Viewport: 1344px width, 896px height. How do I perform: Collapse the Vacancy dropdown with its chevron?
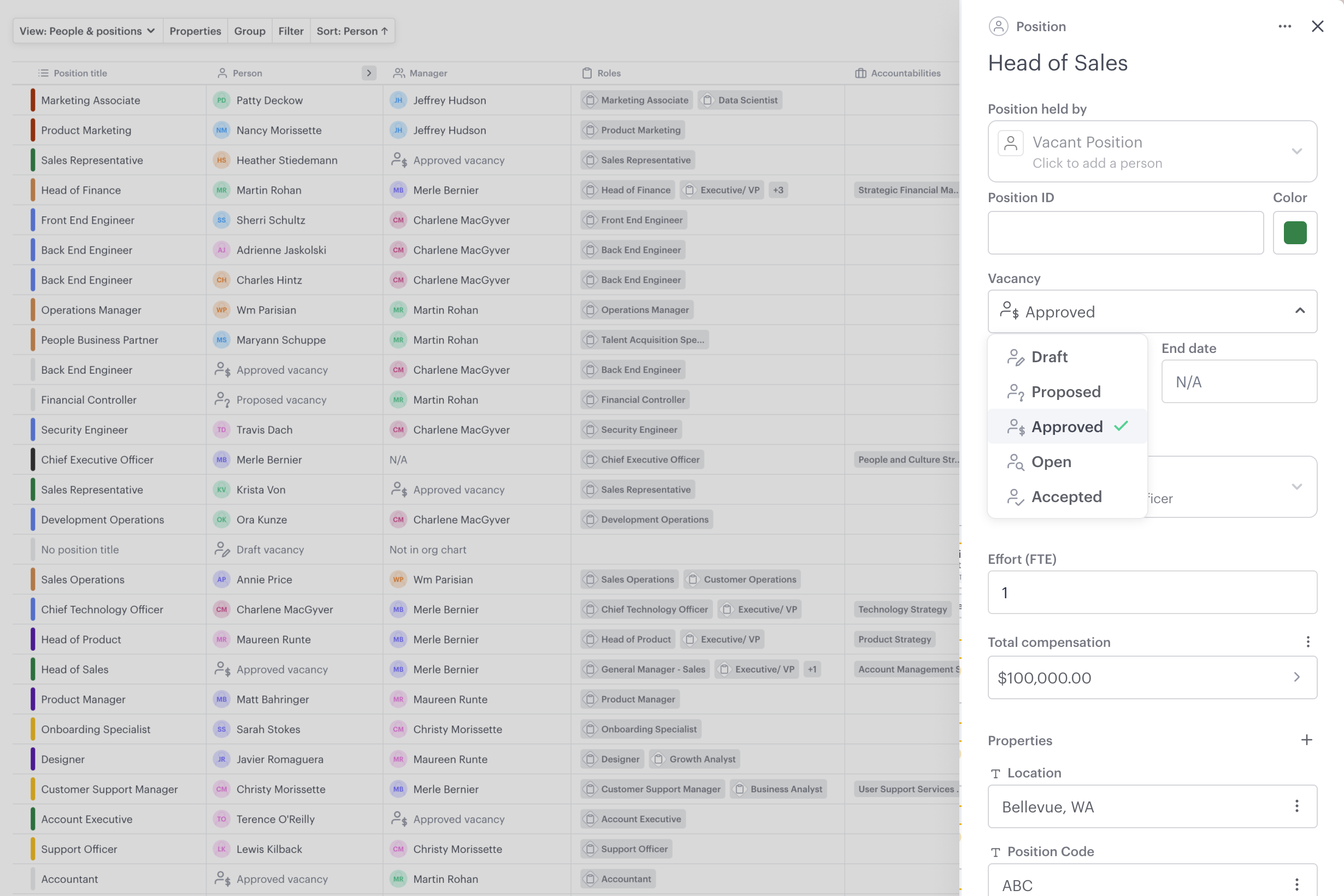tap(1299, 311)
